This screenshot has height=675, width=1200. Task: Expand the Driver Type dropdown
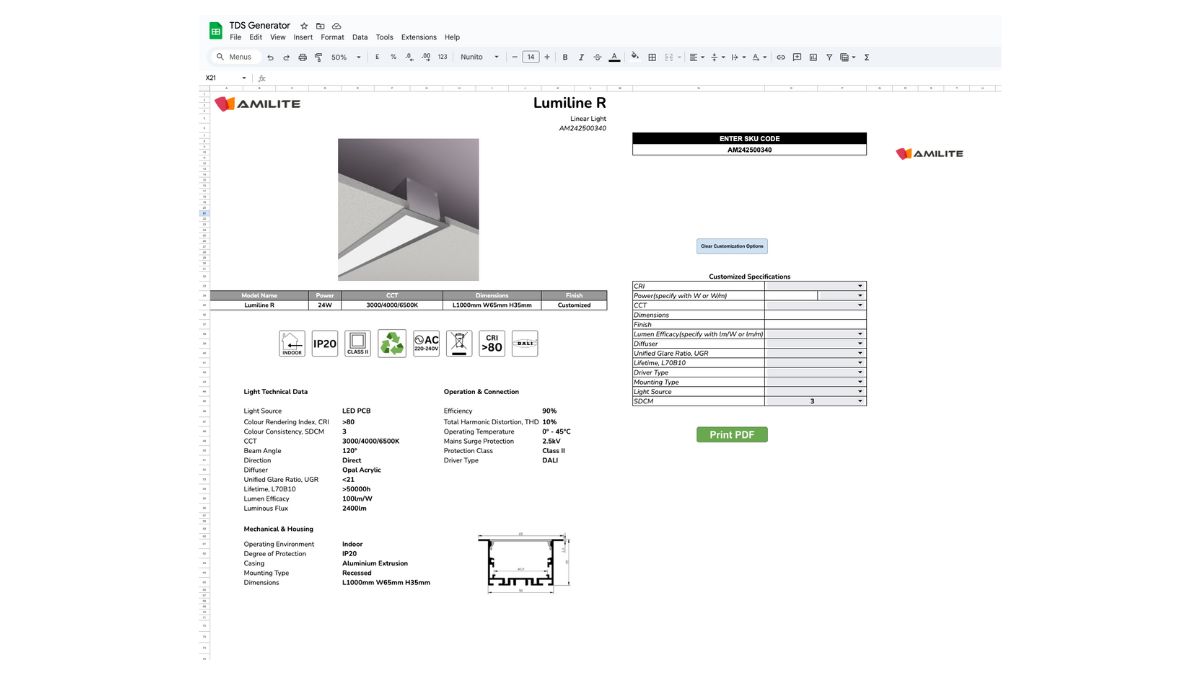[860, 372]
